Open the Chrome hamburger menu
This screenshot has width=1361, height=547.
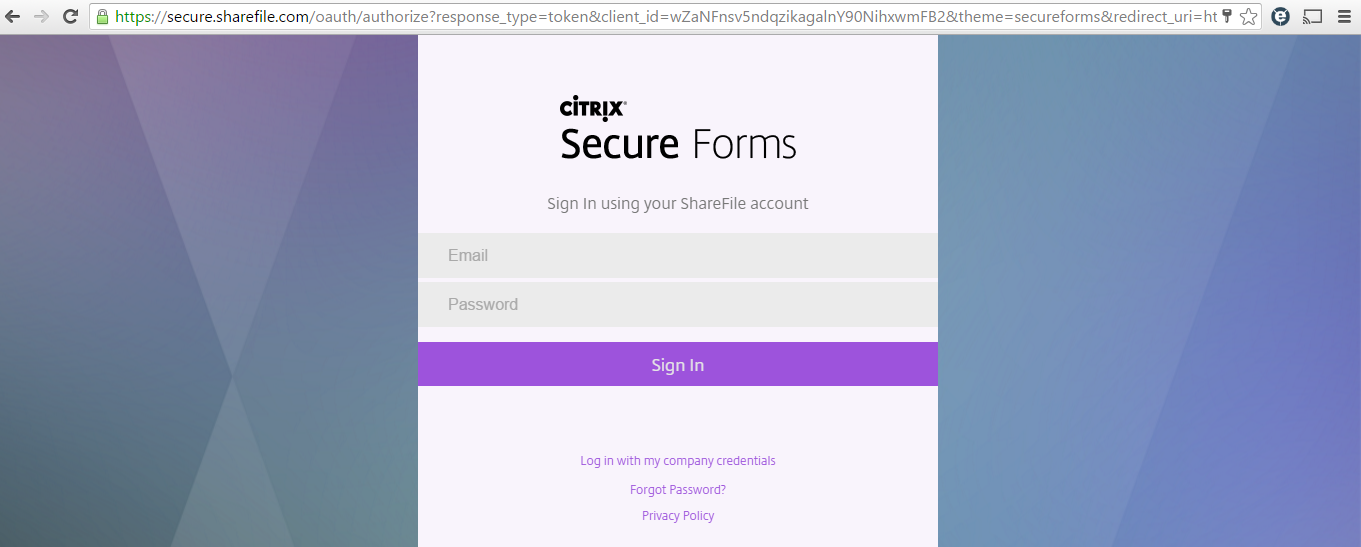click(x=1344, y=16)
